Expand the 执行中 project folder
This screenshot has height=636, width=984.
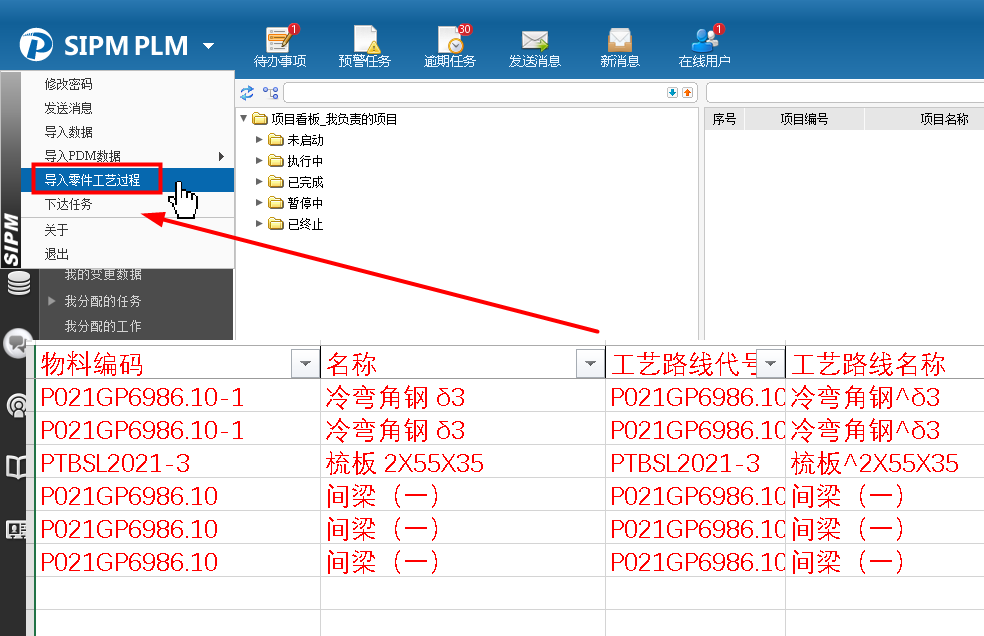point(260,161)
